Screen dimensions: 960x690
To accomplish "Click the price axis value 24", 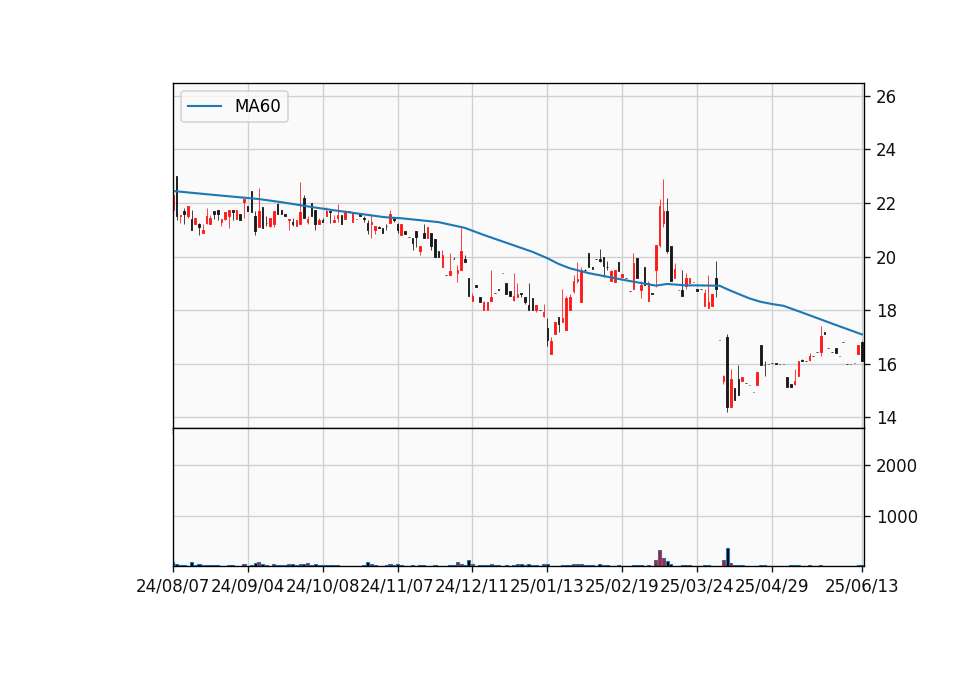I will point(886,150).
